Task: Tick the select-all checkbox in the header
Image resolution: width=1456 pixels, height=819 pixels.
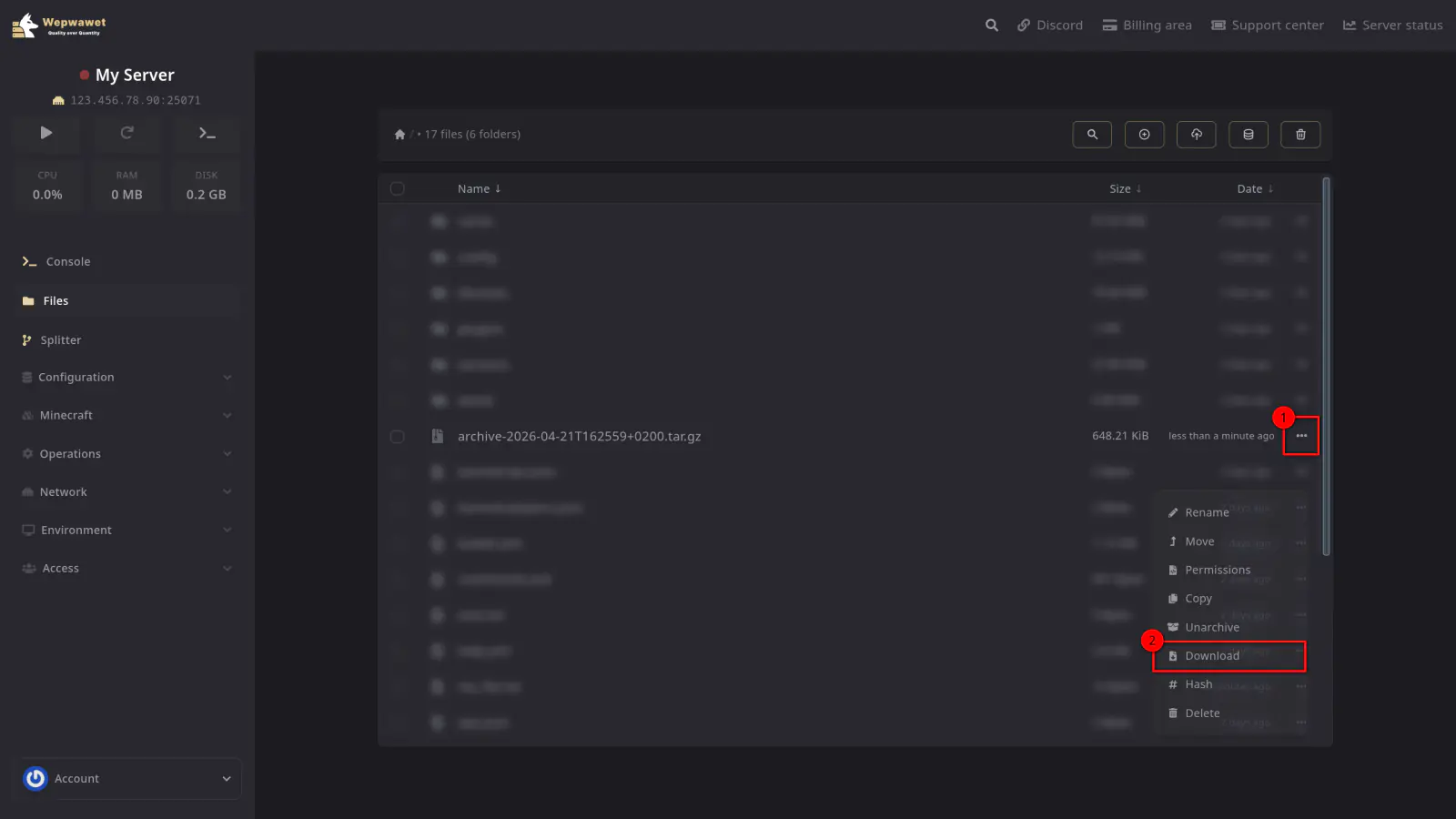Action: coord(398,189)
